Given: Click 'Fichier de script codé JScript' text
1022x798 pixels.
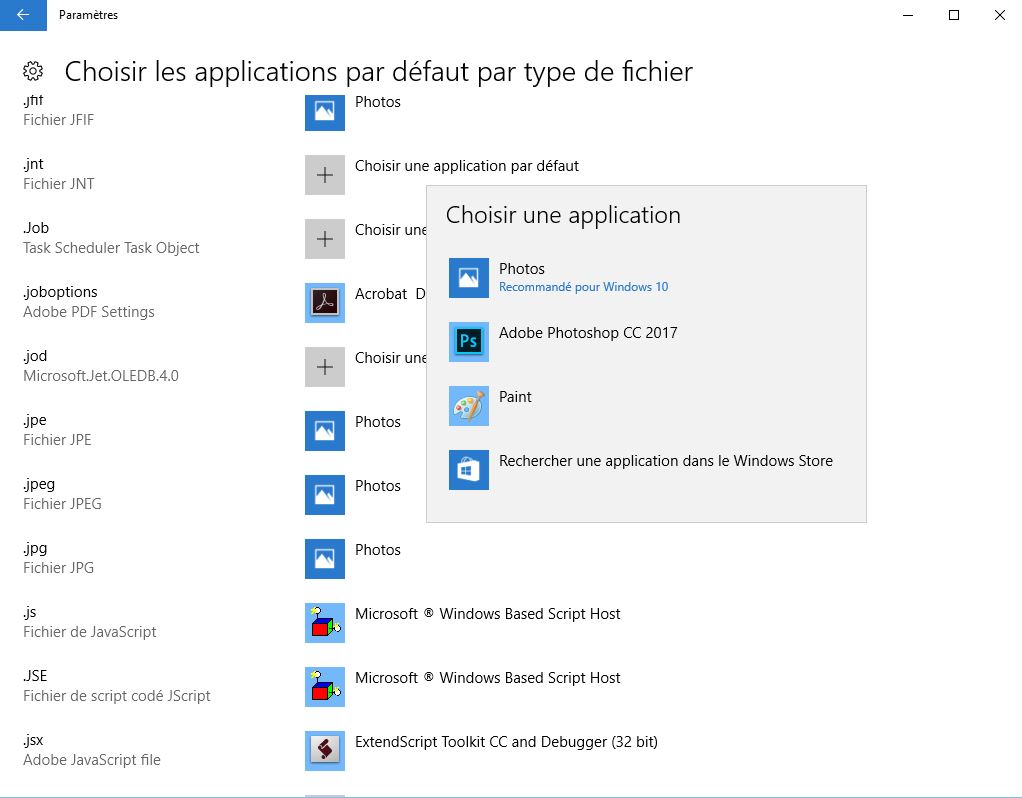Looking at the screenshot, I should pos(117,696).
